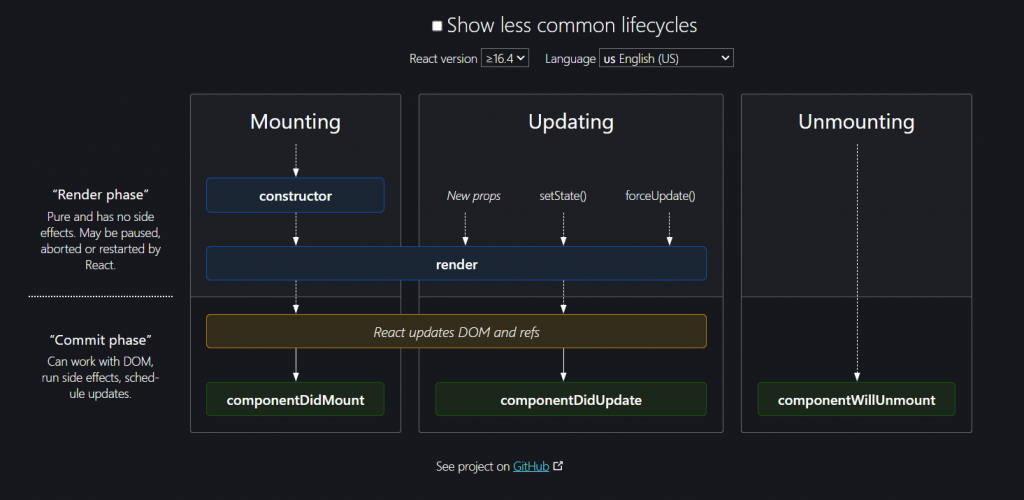The width and height of the screenshot is (1024, 500).
Task: Click the Mounting column heading
Action: [295, 122]
